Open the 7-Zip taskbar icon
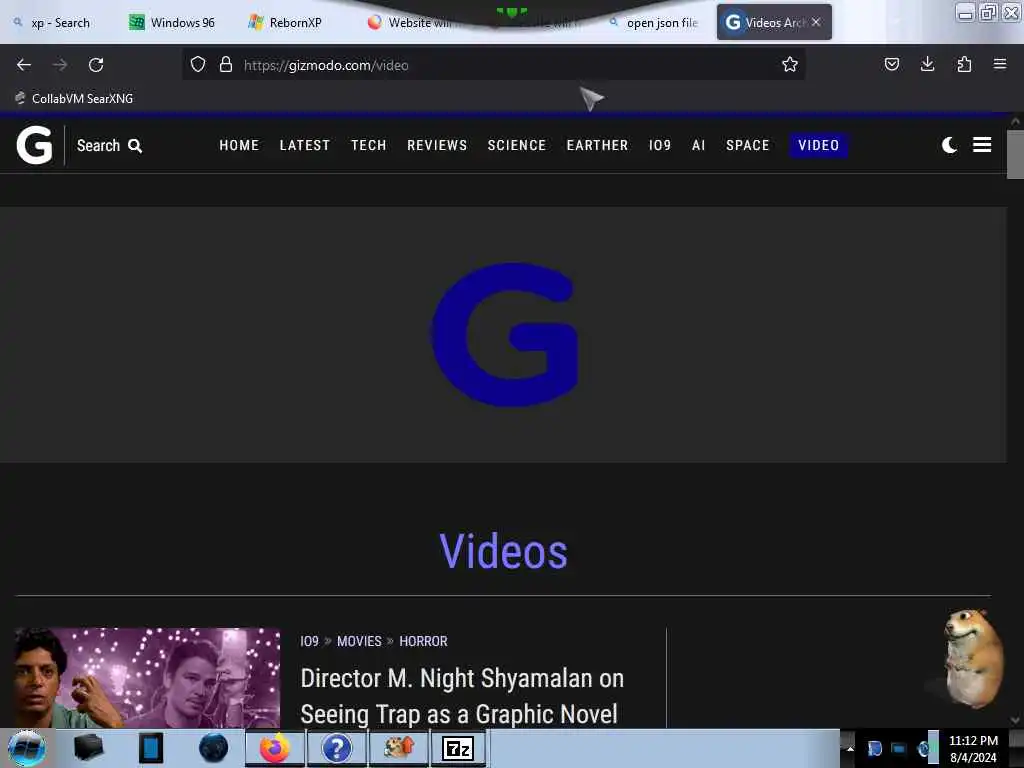Image resolution: width=1024 pixels, height=768 pixels. pyautogui.click(x=458, y=748)
